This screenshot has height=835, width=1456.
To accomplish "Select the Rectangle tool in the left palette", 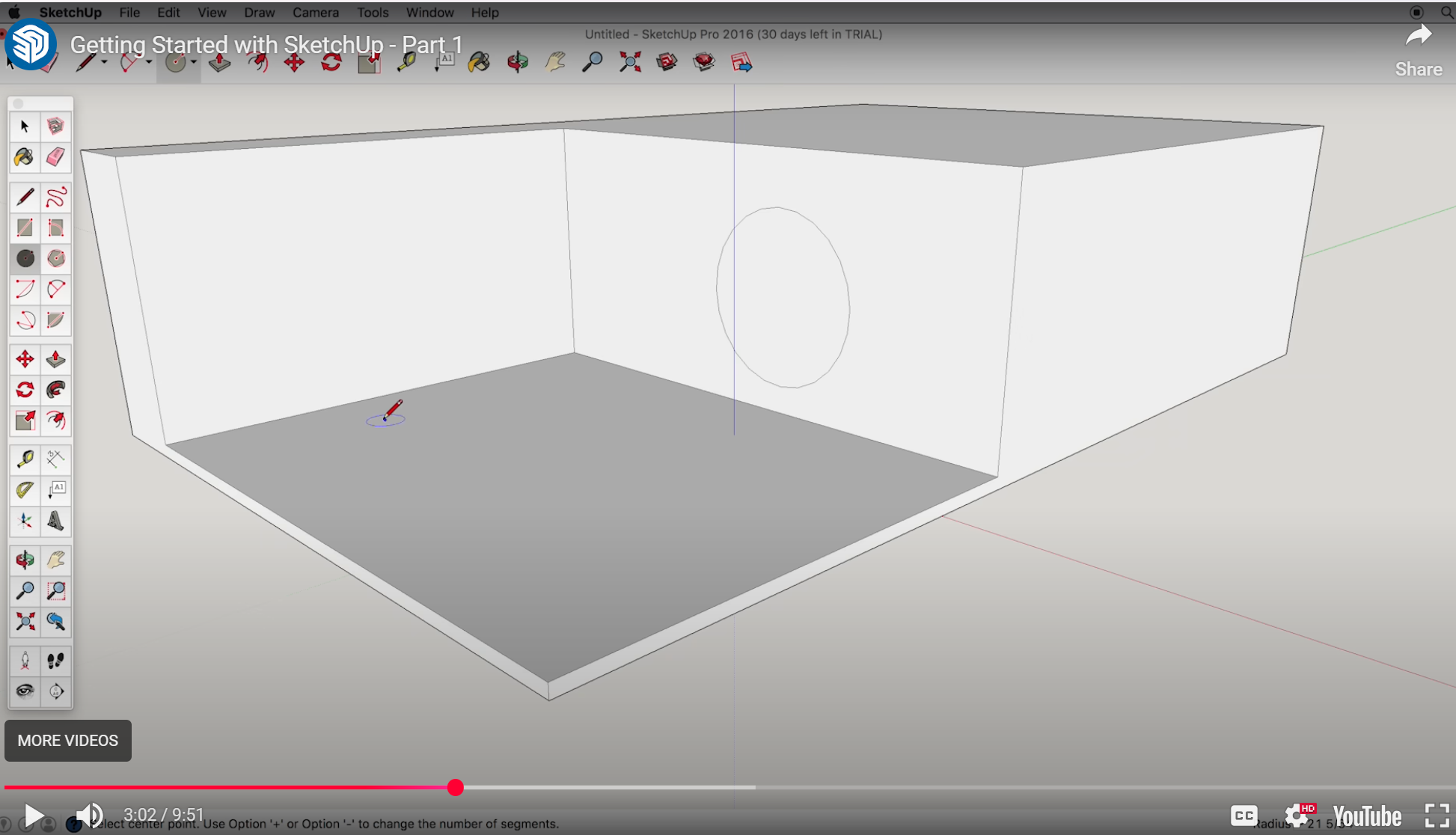I will (x=25, y=227).
